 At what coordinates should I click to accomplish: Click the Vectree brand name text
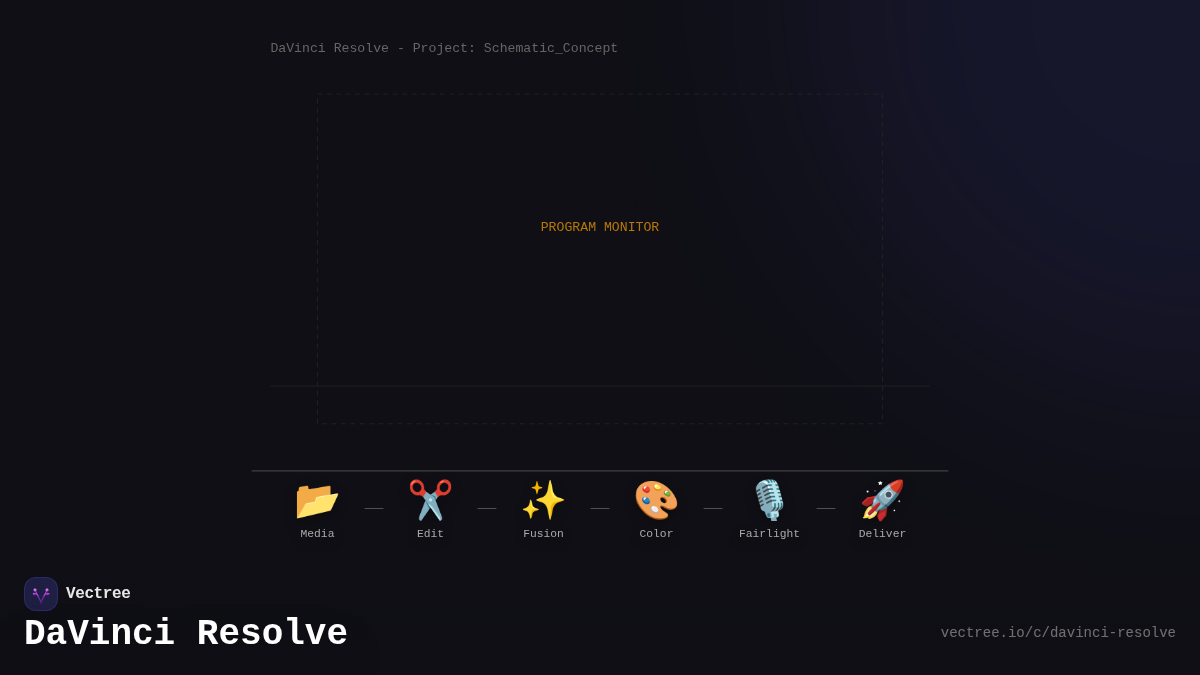click(98, 592)
